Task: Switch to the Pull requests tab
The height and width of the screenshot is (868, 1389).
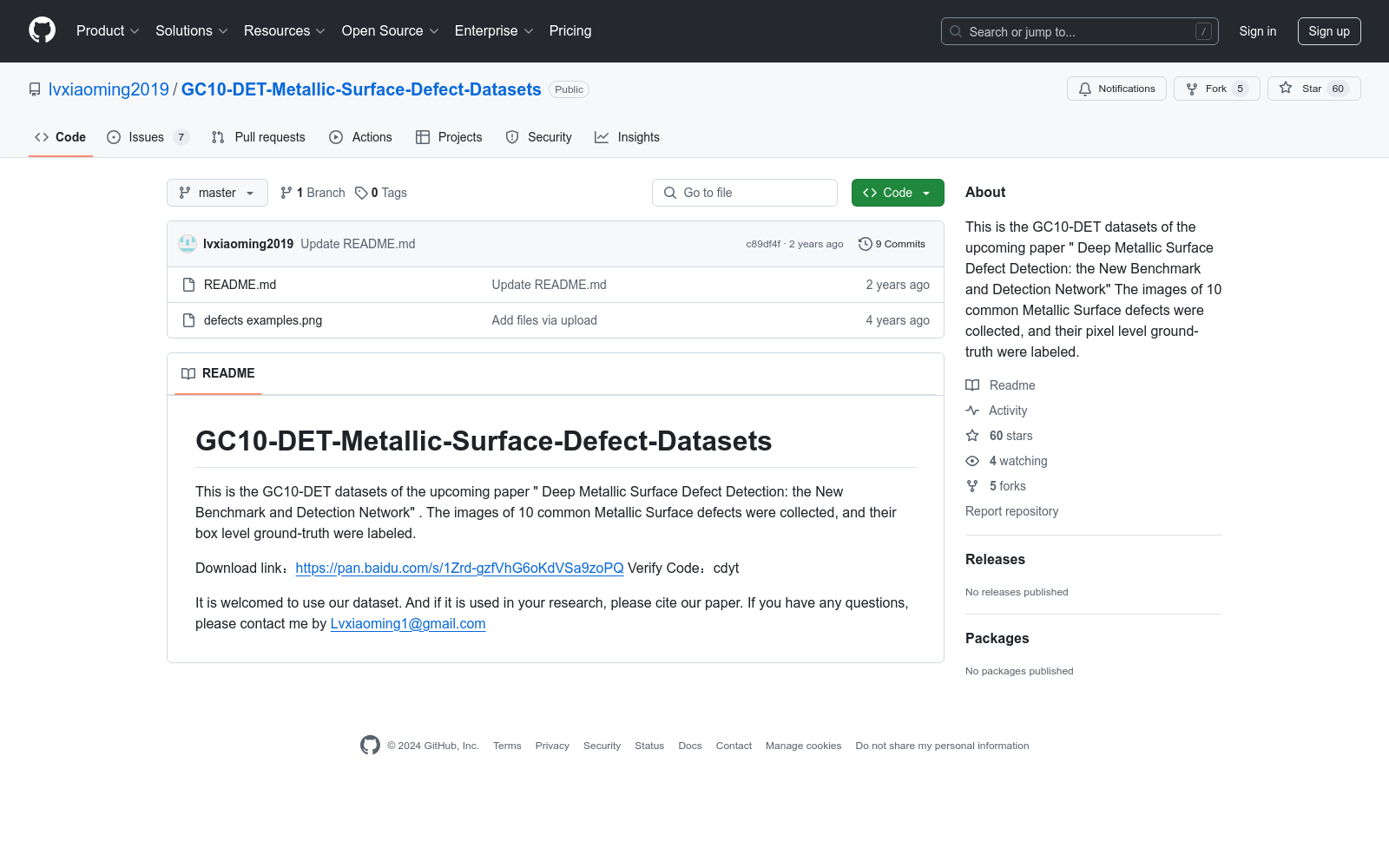Action: click(258, 137)
